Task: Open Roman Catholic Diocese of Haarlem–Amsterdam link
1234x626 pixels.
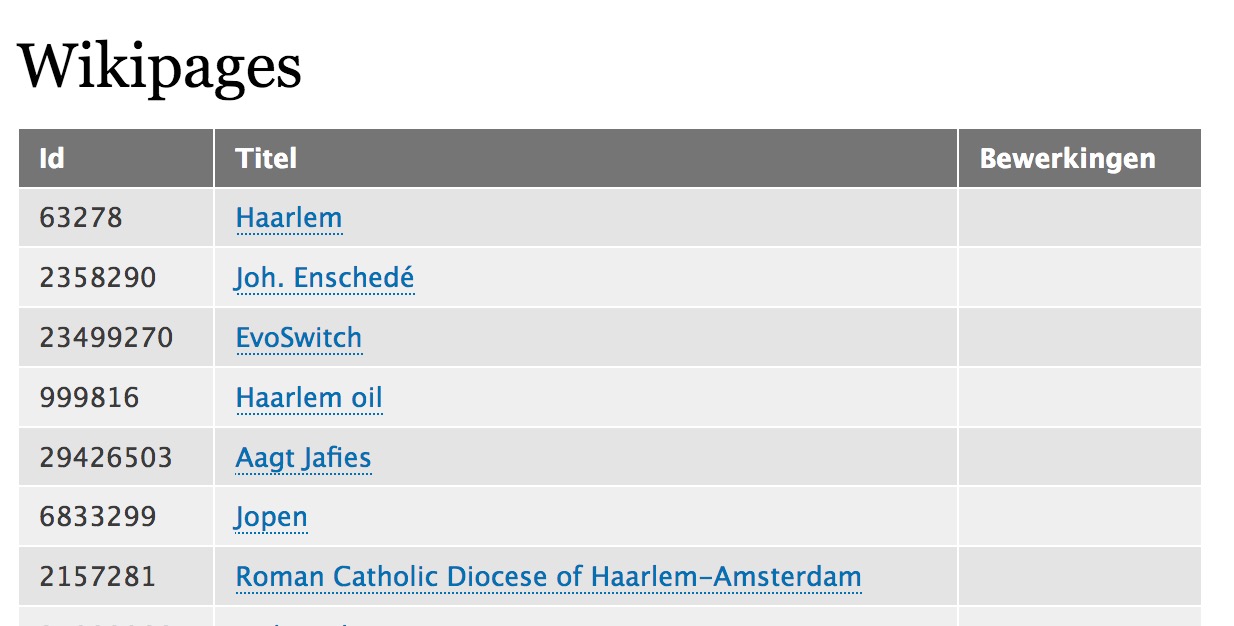Action: (x=548, y=577)
